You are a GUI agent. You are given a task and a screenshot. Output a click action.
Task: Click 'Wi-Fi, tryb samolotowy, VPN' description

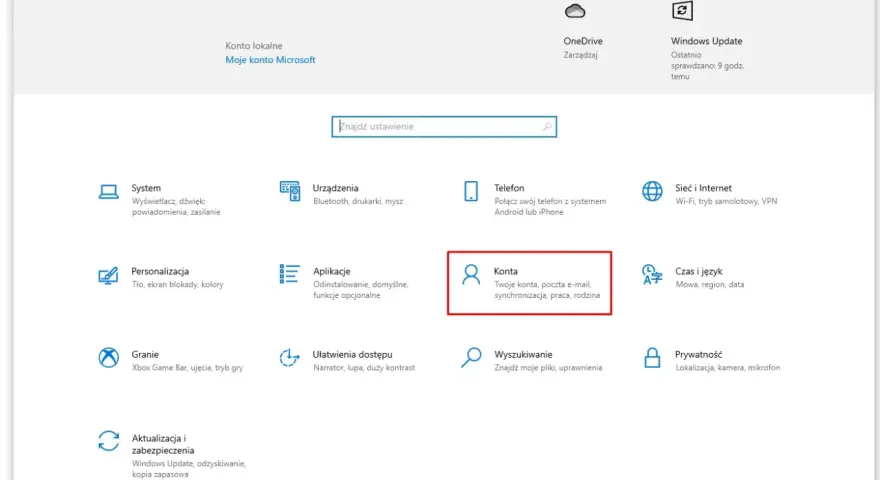click(x=726, y=201)
